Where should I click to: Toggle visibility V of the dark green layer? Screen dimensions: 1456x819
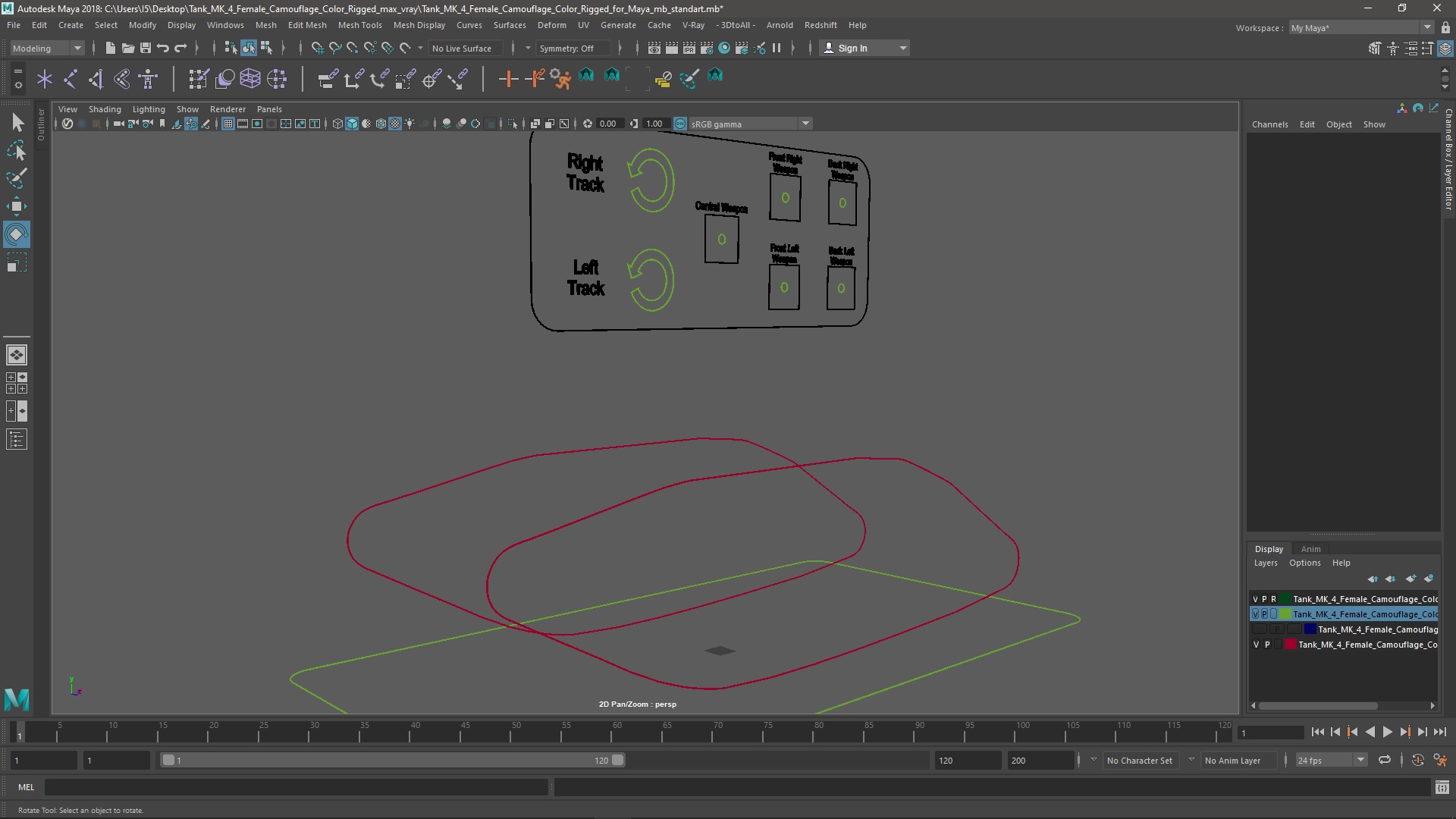point(1256,599)
